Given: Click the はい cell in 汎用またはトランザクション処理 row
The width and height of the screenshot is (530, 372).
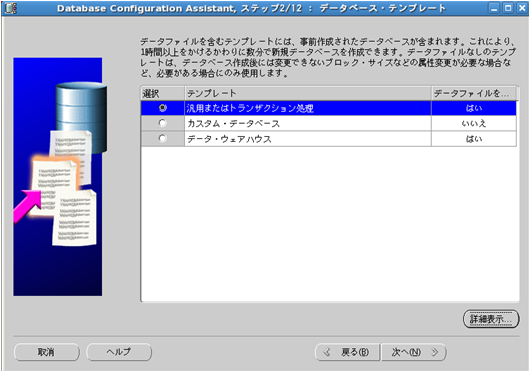Looking at the screenshot, I should (474, 108).
